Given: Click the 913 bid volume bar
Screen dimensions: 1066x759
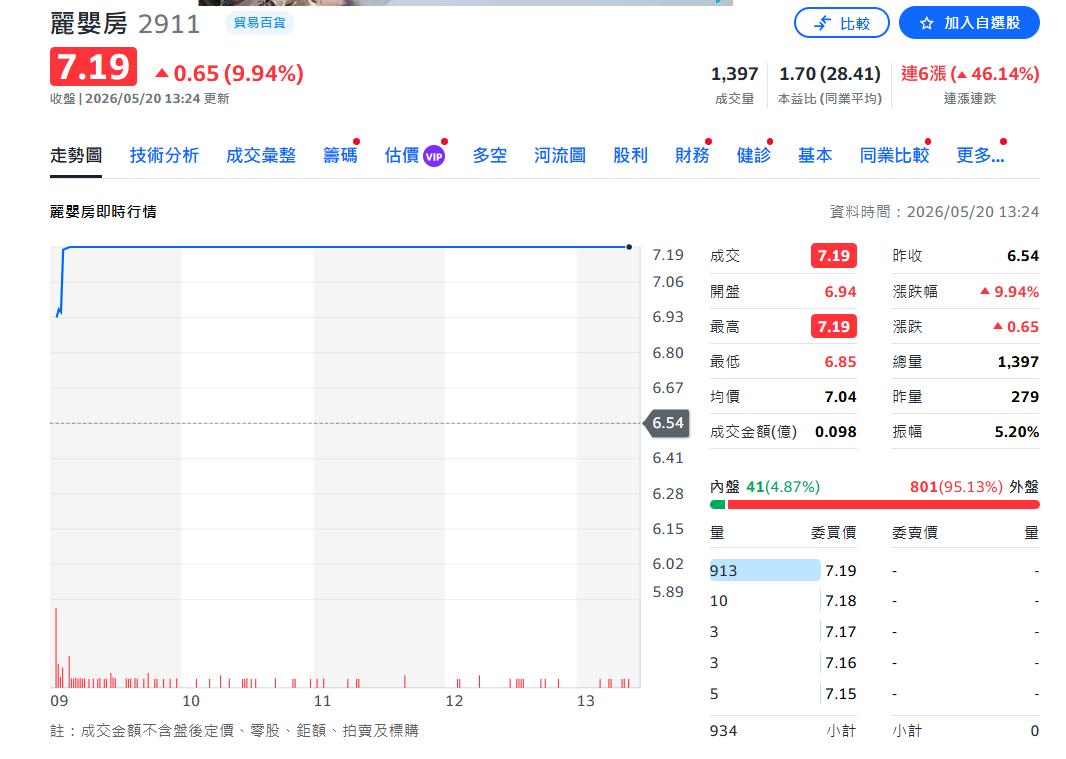Looking at the screenshot, I should pyautogui.click(x=765, y=570).
